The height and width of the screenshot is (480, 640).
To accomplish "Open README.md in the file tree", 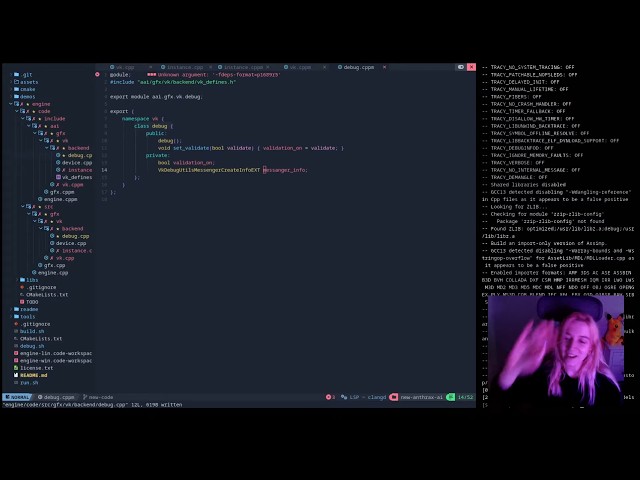I will [31, 376].
